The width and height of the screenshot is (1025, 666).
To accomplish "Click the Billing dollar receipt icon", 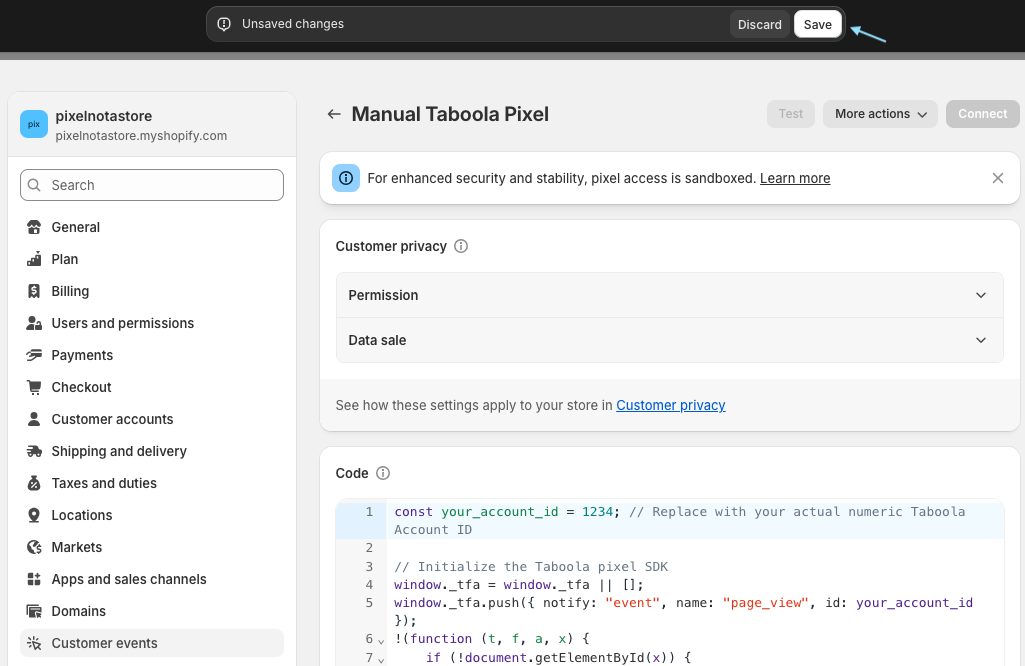I will tap(34, 291).
